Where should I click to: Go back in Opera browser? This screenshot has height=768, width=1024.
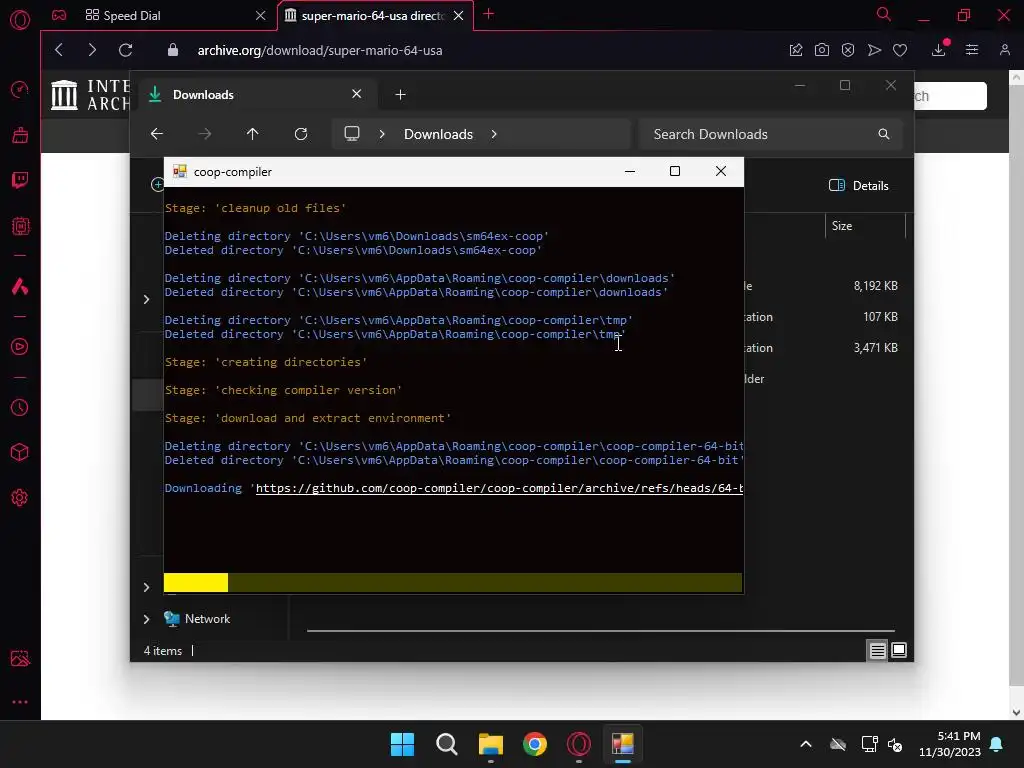(x=59, y=50)
